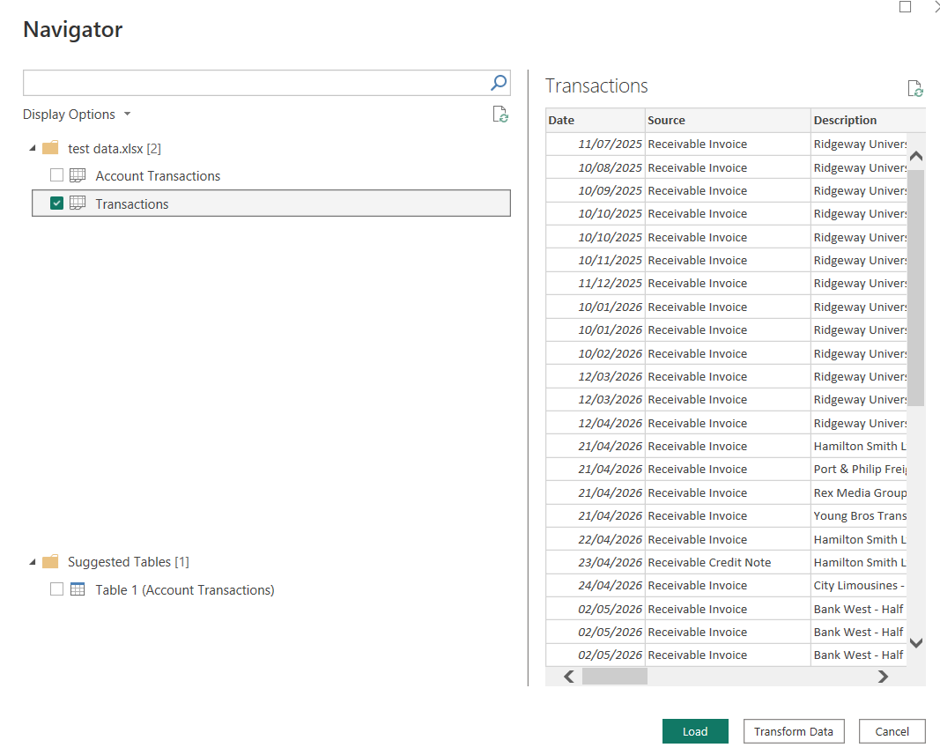
Task: Click inside the navigator search box
Action: pos(255,83)
